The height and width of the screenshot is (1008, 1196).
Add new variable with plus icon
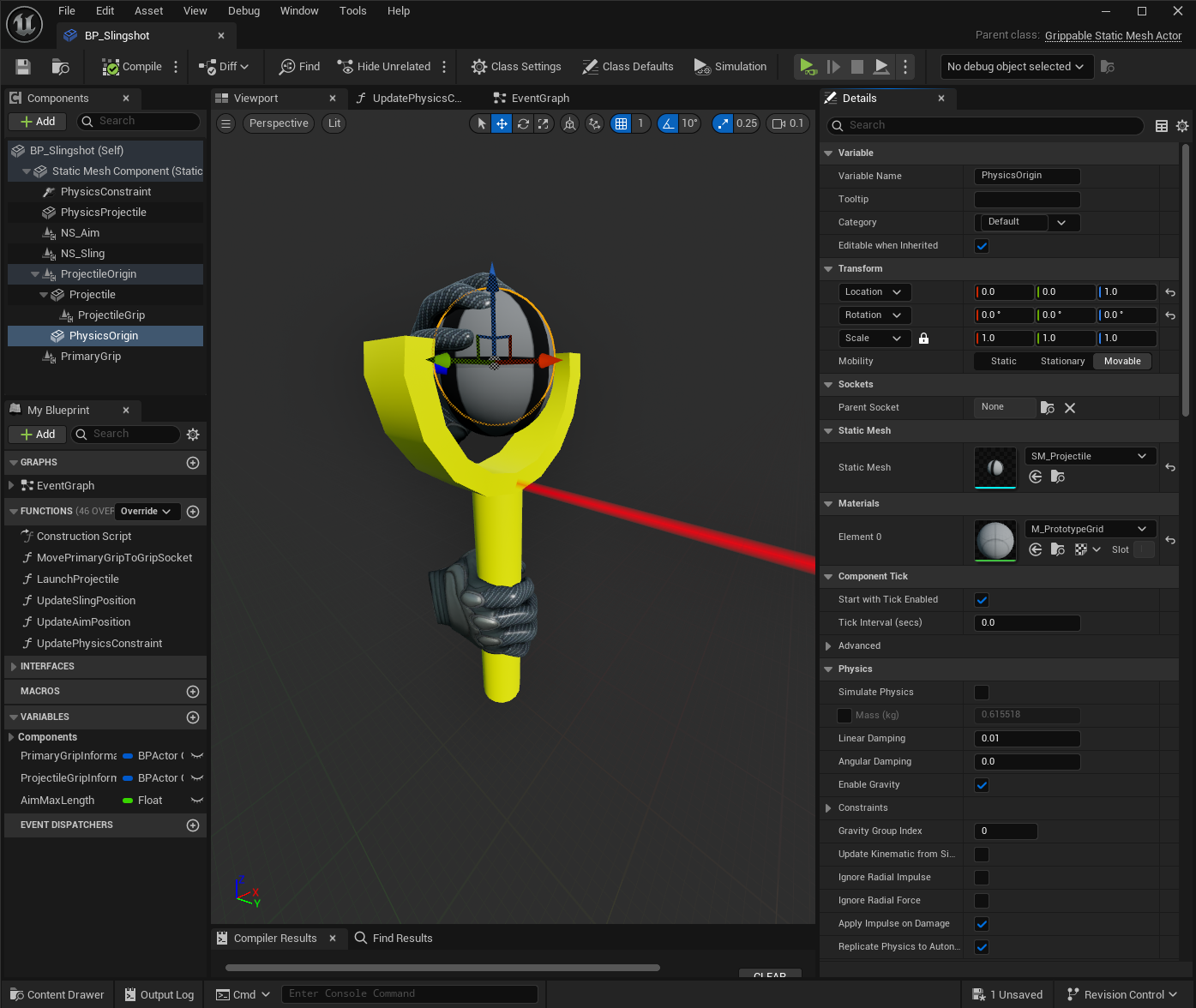pos(193,717)
